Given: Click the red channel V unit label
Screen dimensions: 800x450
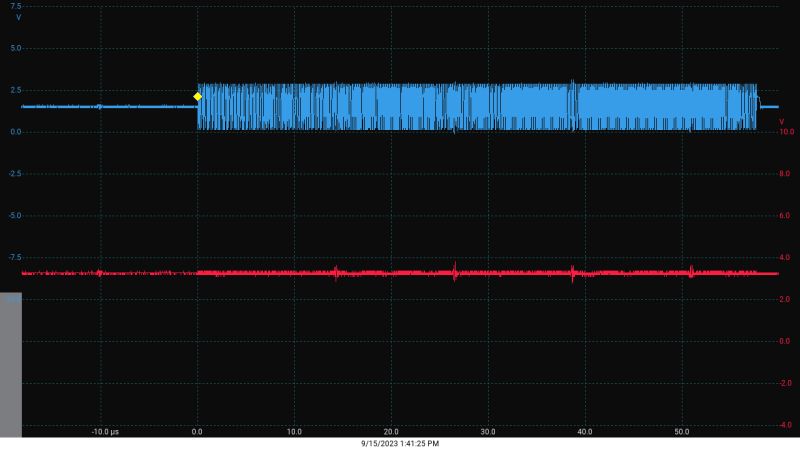Looking at the screenshot, I should click(781, 122).
